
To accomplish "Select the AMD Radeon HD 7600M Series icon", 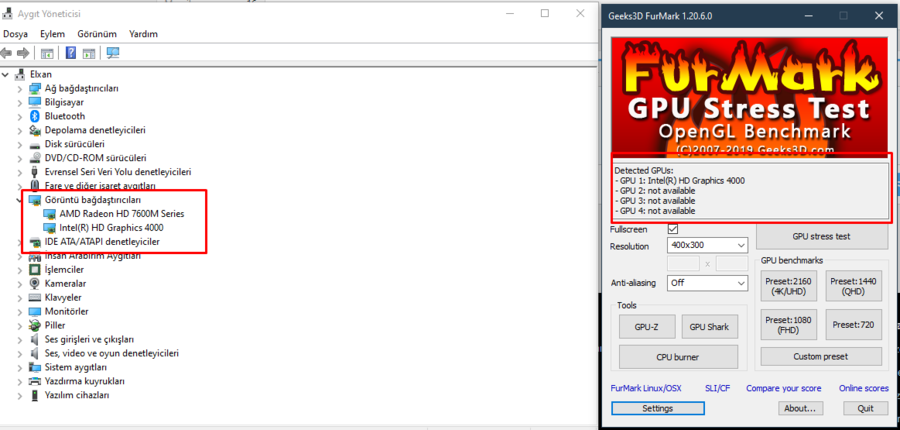I will (x=51, y=214).
